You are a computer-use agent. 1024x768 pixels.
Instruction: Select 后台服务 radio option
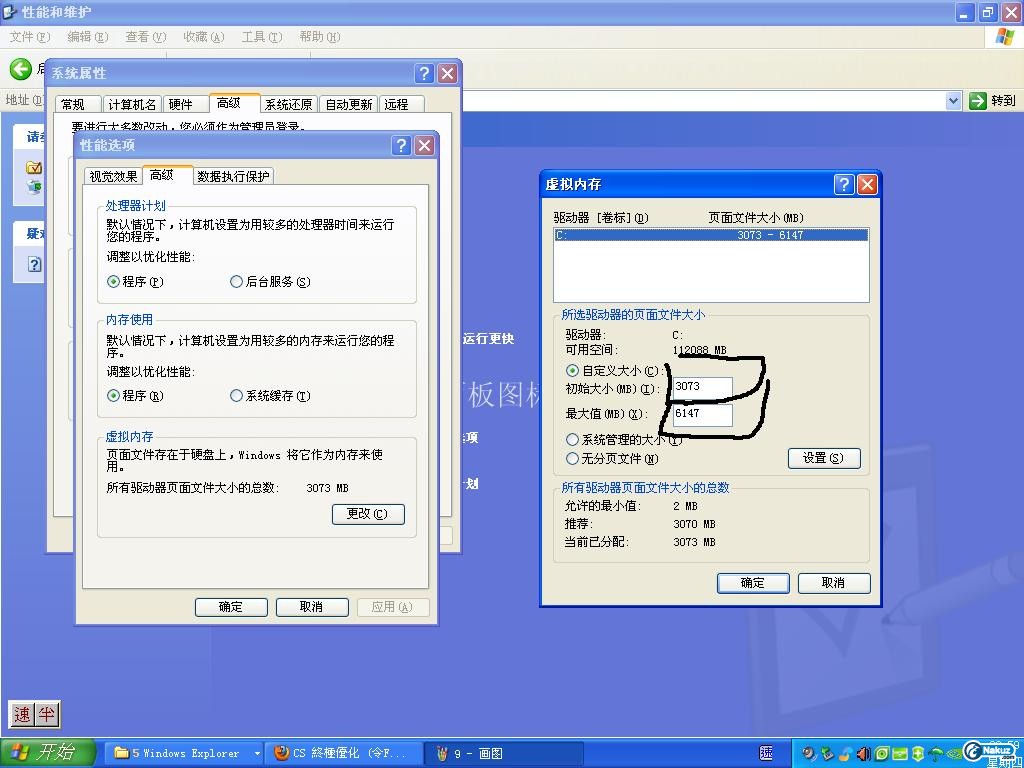[270, 281]
